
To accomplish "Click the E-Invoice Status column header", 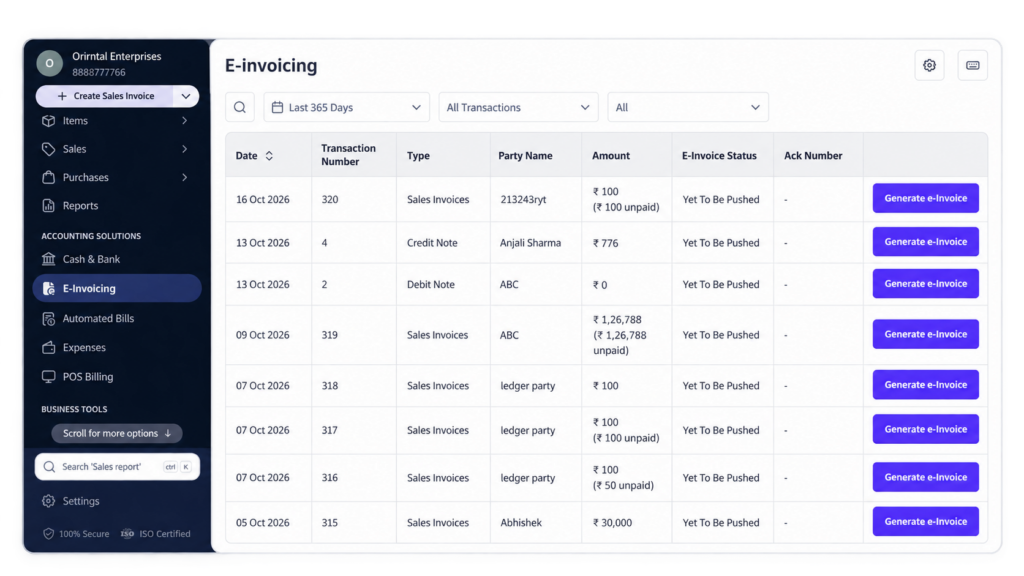I will pos(719,155).
